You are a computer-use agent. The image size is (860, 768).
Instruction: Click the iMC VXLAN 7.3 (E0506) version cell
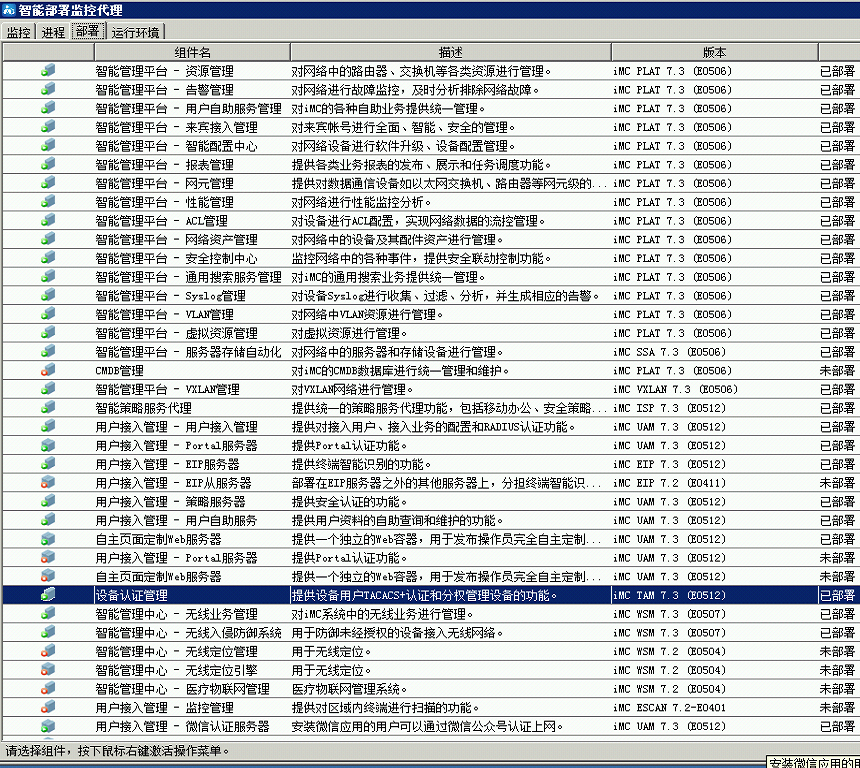coord(675,389)
